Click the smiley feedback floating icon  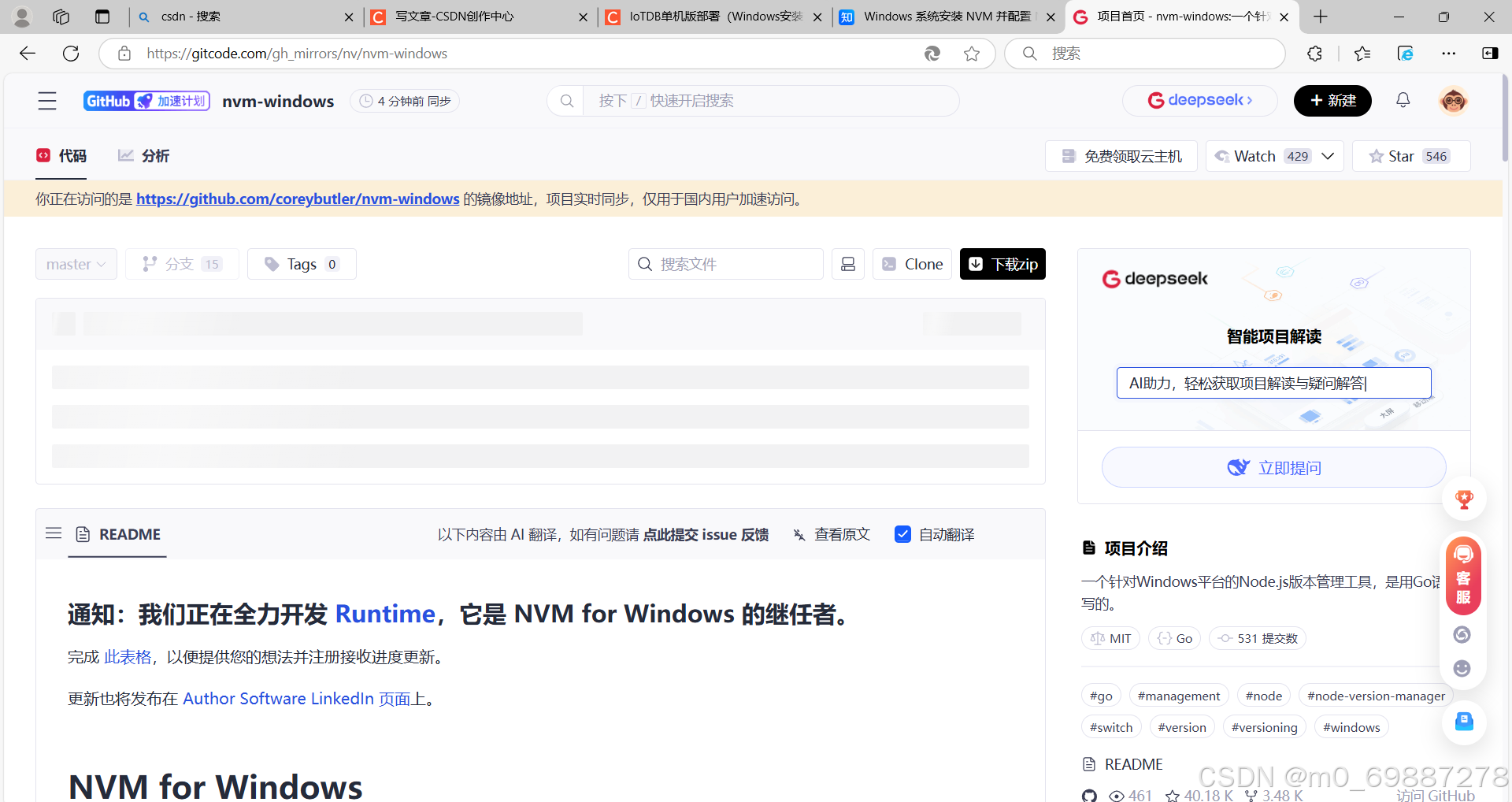pyautogui.click(x=1462, y=669)
